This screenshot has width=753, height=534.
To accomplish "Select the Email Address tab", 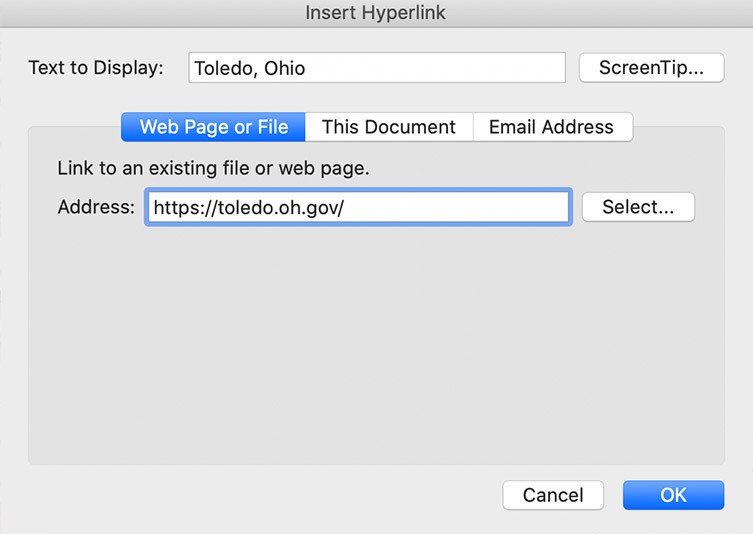I will [550, 127].
